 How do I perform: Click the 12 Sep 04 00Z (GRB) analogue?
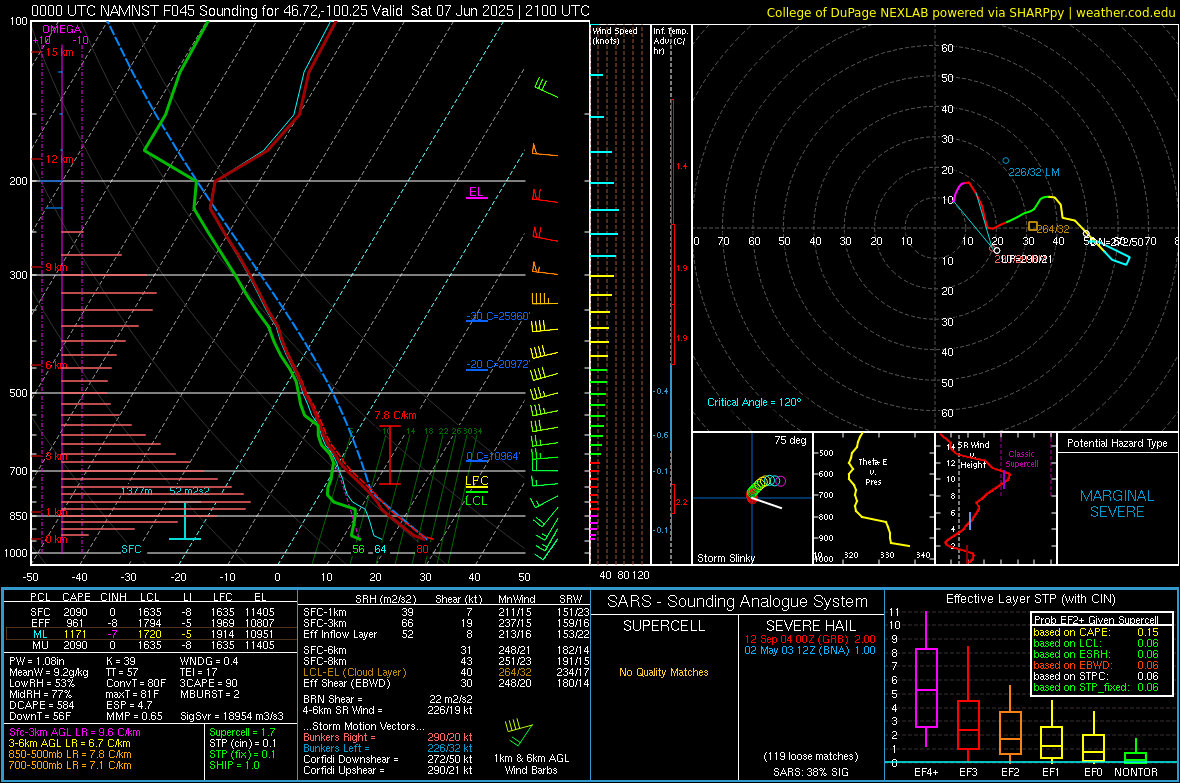(810, 639)
